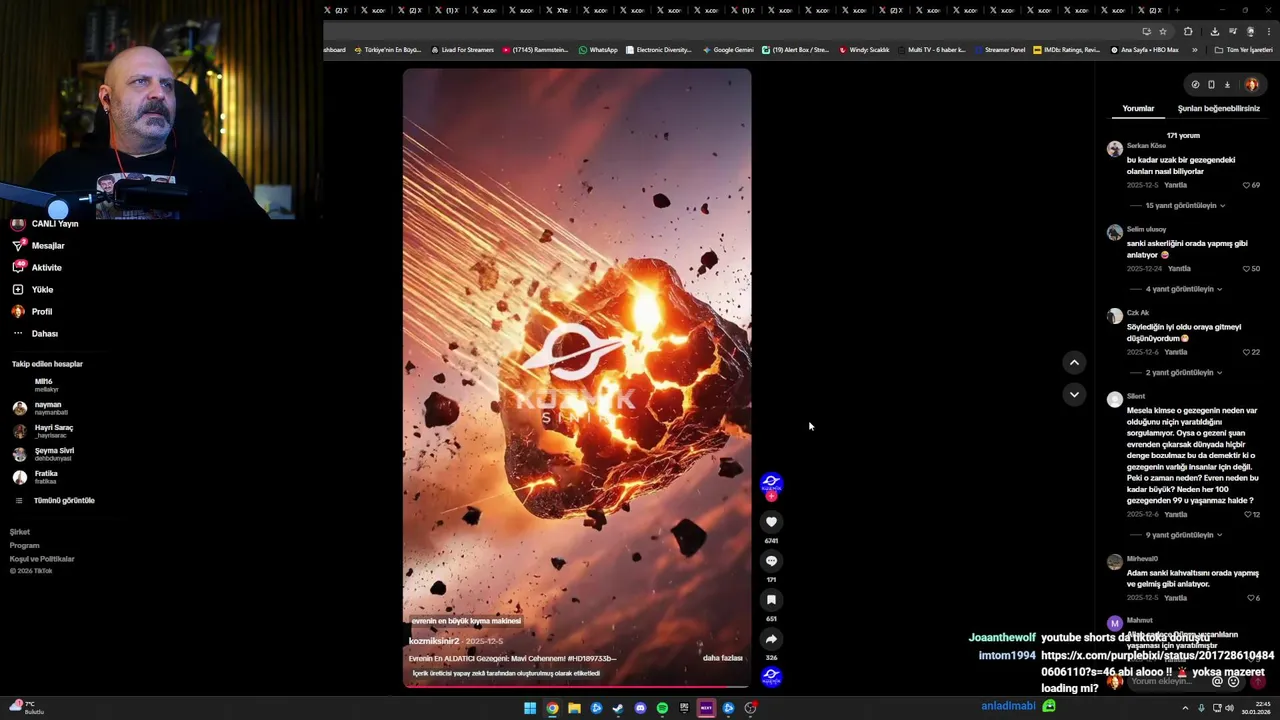Viewport: 1280px width, 720px height.
Task: Open Daha fazla sidebar menu
Action: pos(35,334)
